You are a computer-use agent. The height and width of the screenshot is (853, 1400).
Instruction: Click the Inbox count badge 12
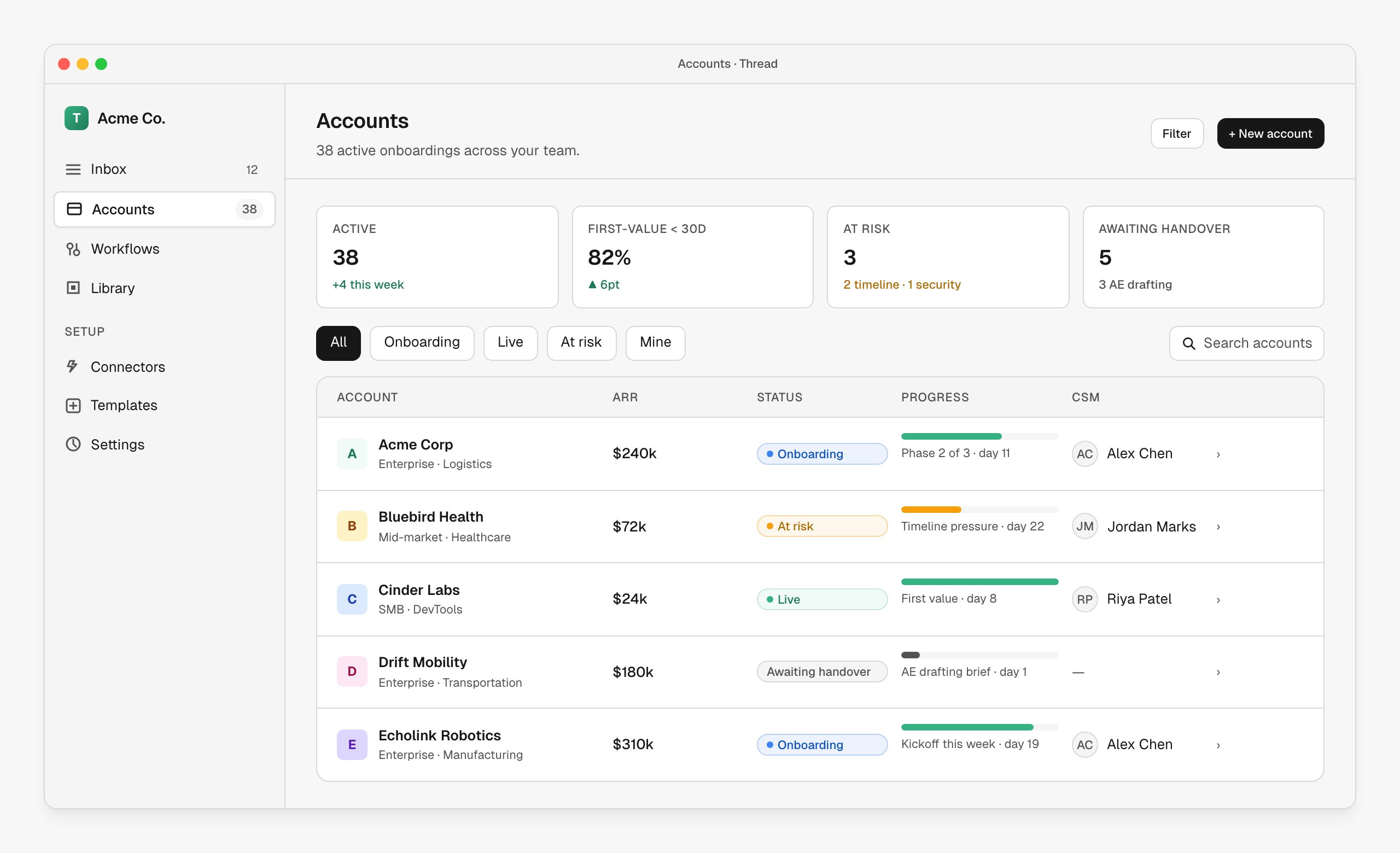point(252,170)
